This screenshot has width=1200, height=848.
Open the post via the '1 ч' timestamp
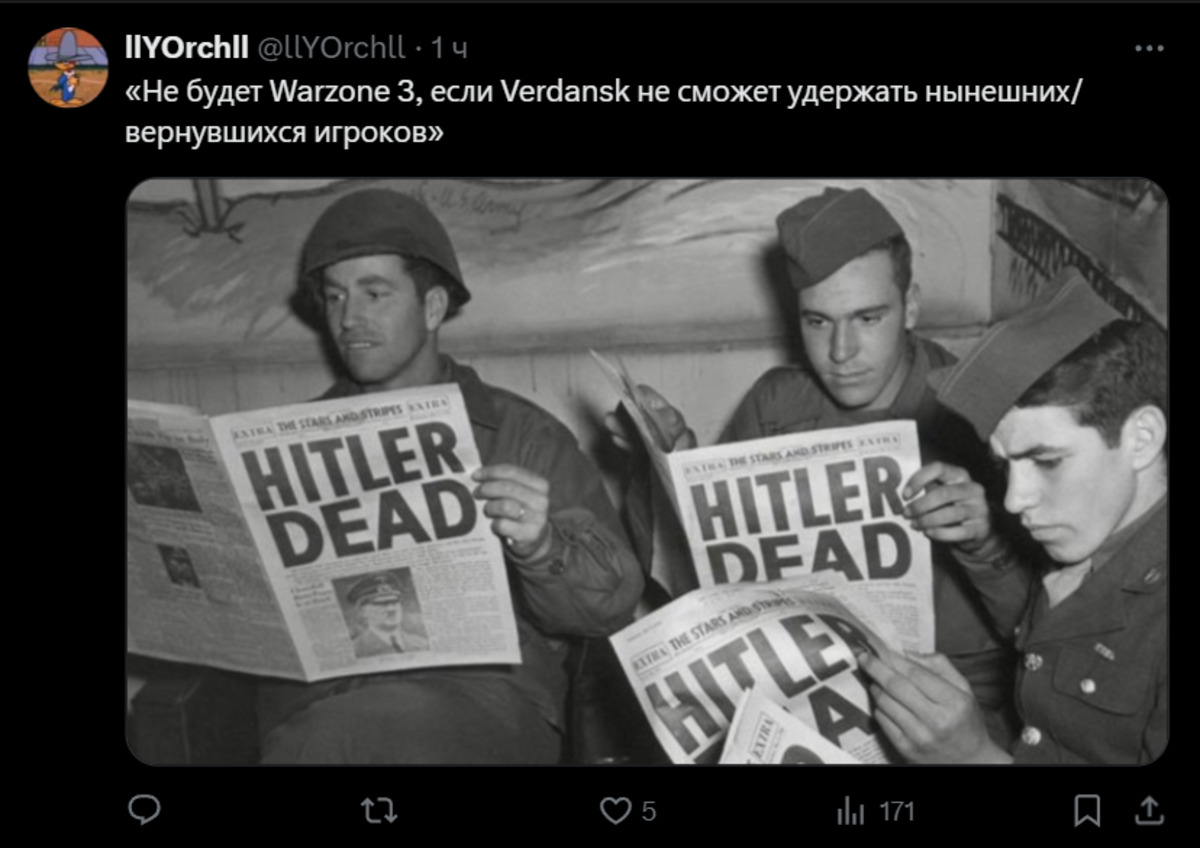(x=448, y=47)
